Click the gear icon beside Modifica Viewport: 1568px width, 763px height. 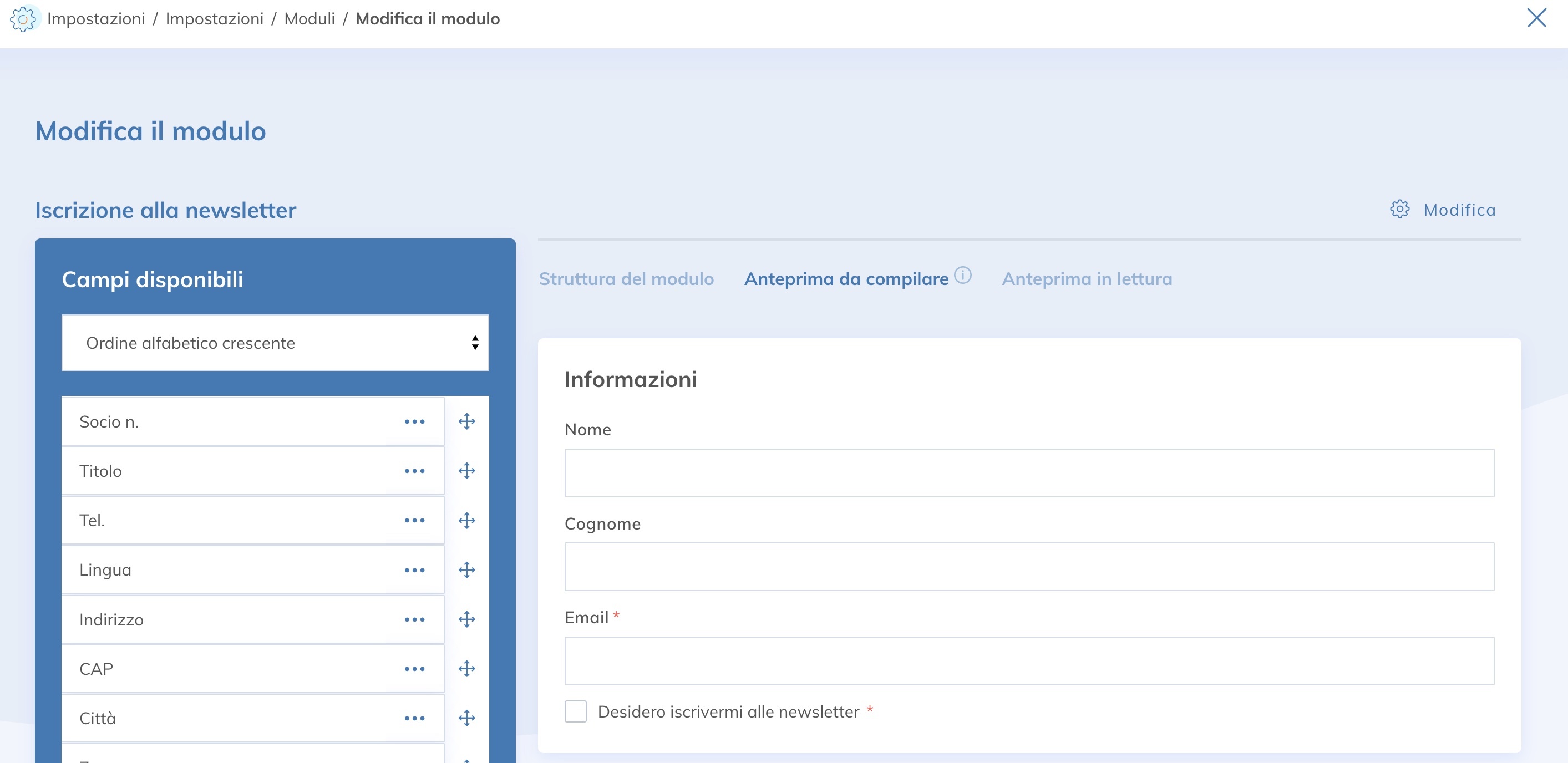[x=1400, y=209]
